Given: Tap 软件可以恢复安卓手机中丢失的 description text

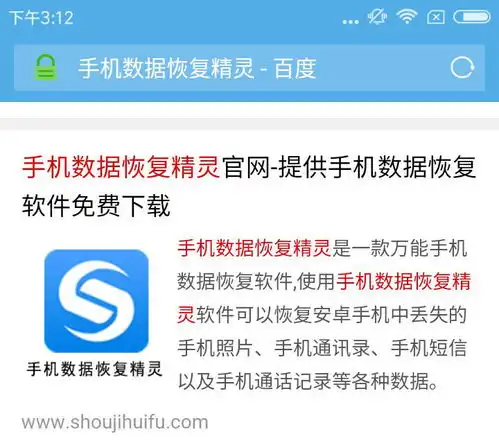Looking at the screenshot, I should [332, 315].
